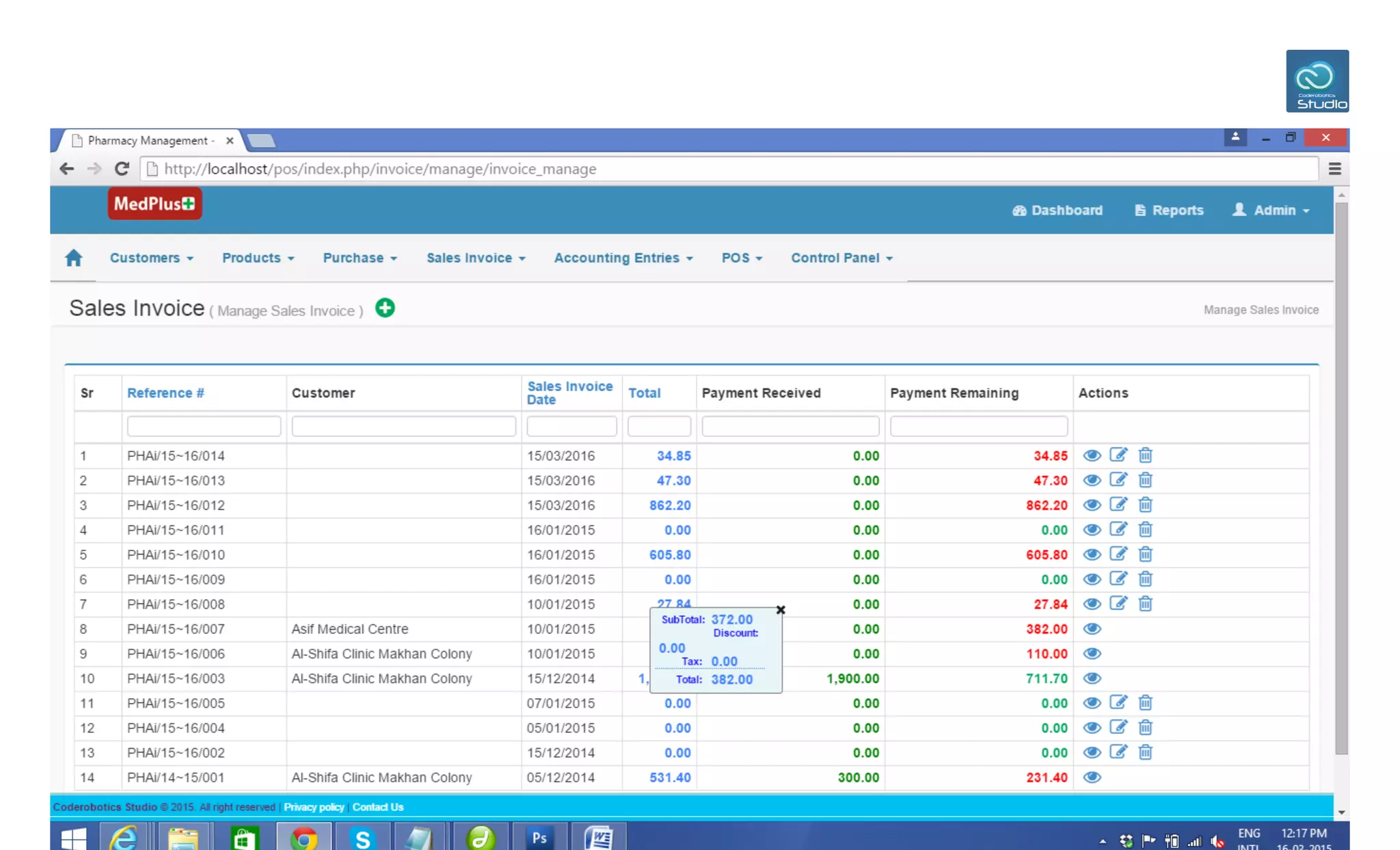Open the Accounting Entries dropdown
Viewport: 1400px width, 850px height.
(x=623, y=258)
